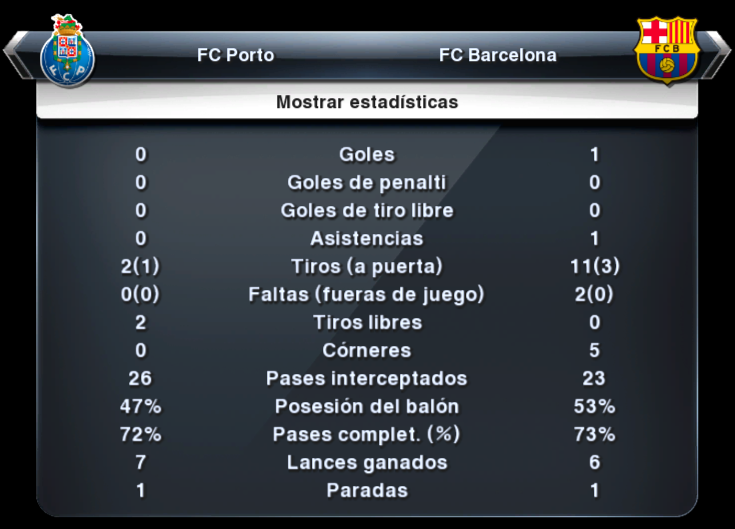Click Barcelona's 11(3) shots value
735x529 pixels.
tap(594, 267)
